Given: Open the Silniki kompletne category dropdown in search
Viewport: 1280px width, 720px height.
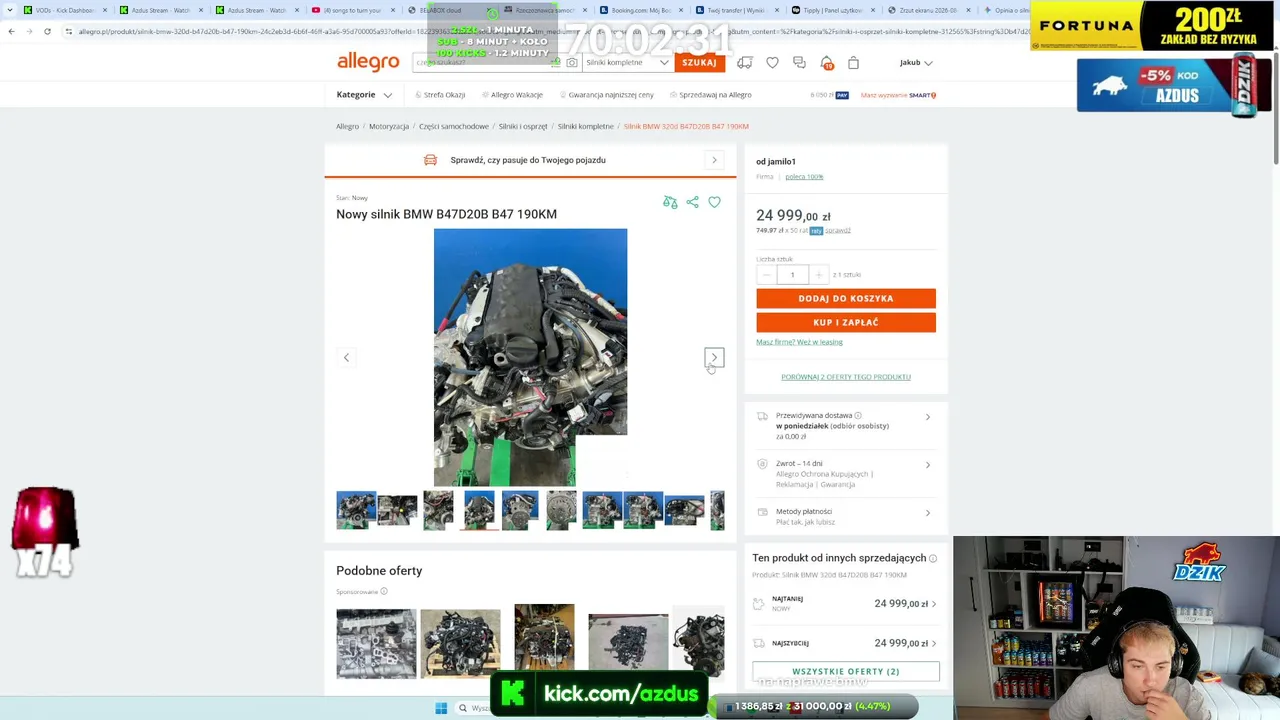Looking at the screenshot, I should click(x=628, y=62).
